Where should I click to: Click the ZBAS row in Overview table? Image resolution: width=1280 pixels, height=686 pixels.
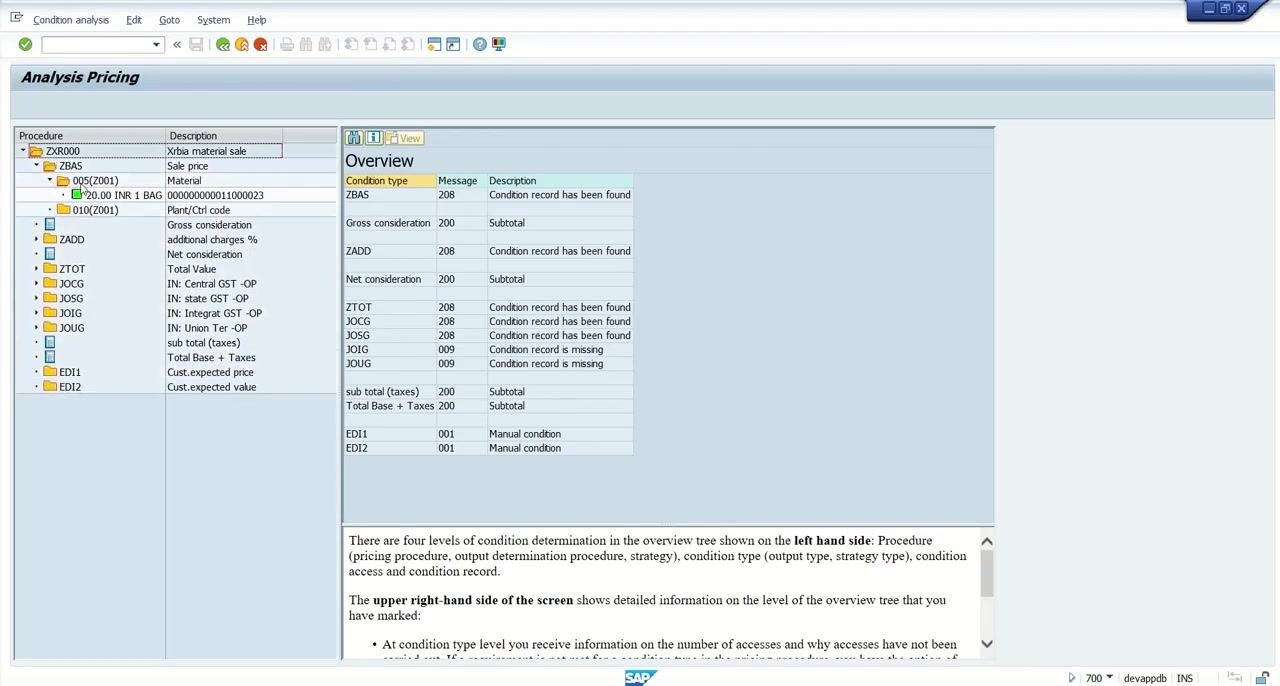coord(489,195)
